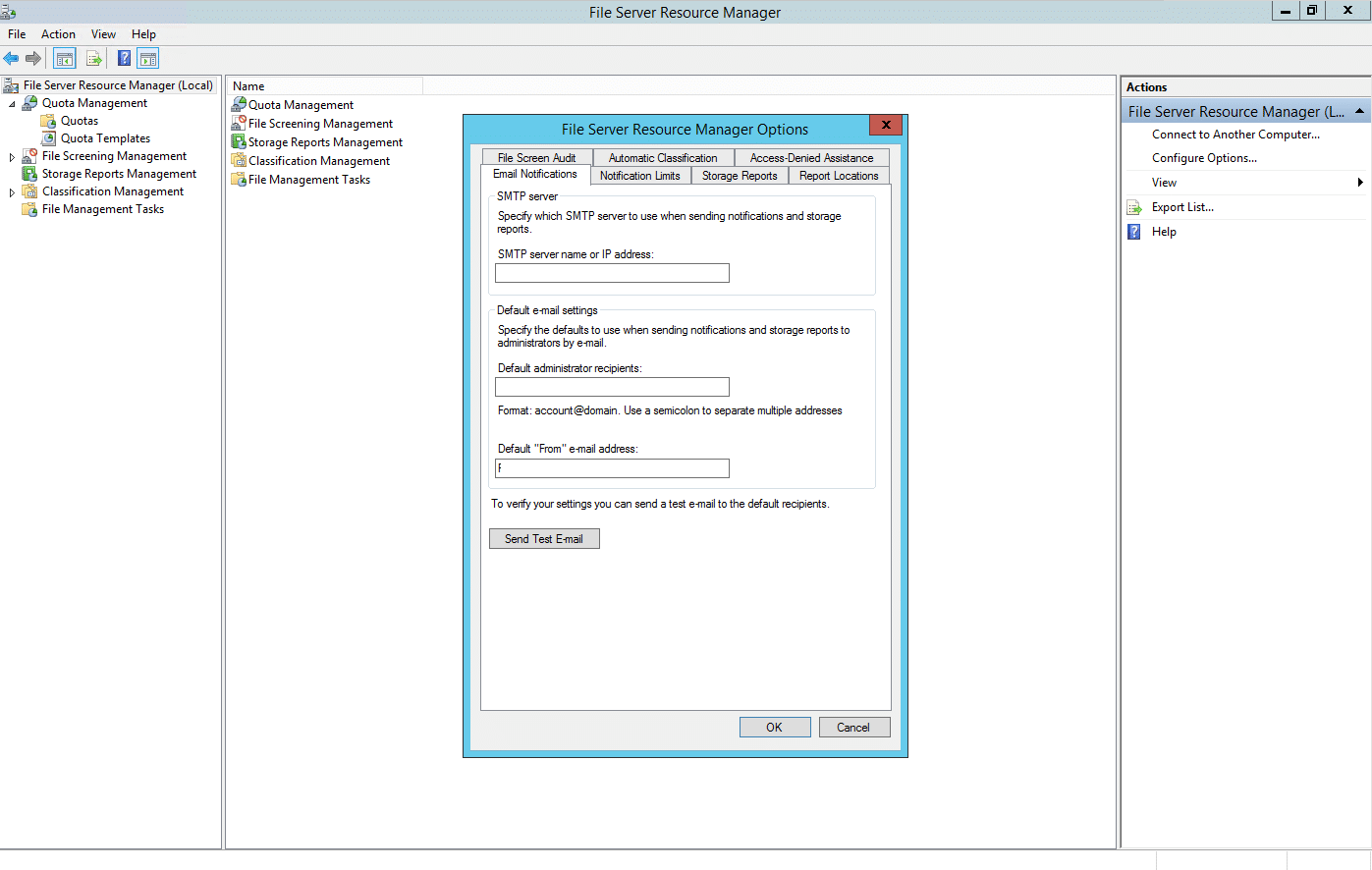Expand the File Screening Management tree node
This screenshot has height=870, width=1372.
click(12, 157)
